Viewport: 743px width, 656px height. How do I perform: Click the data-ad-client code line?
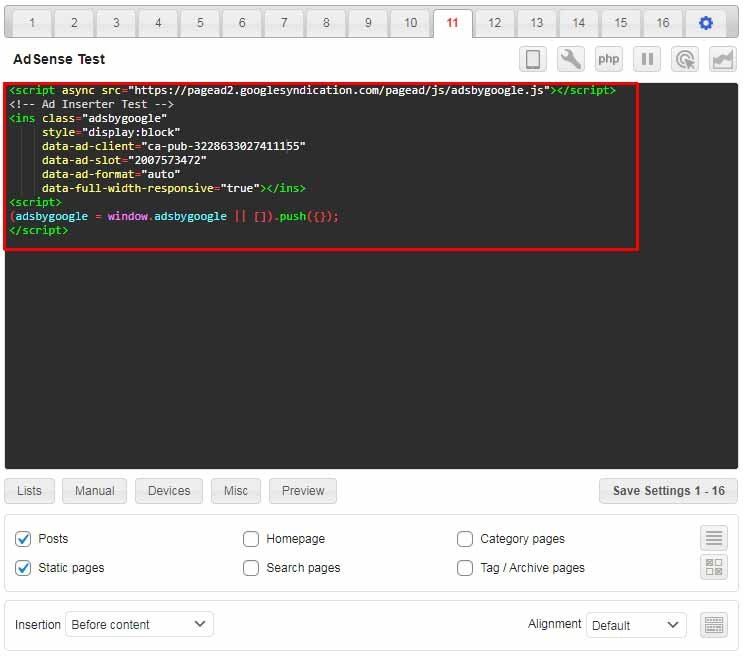pyautogui.click(x=173, y=146)
